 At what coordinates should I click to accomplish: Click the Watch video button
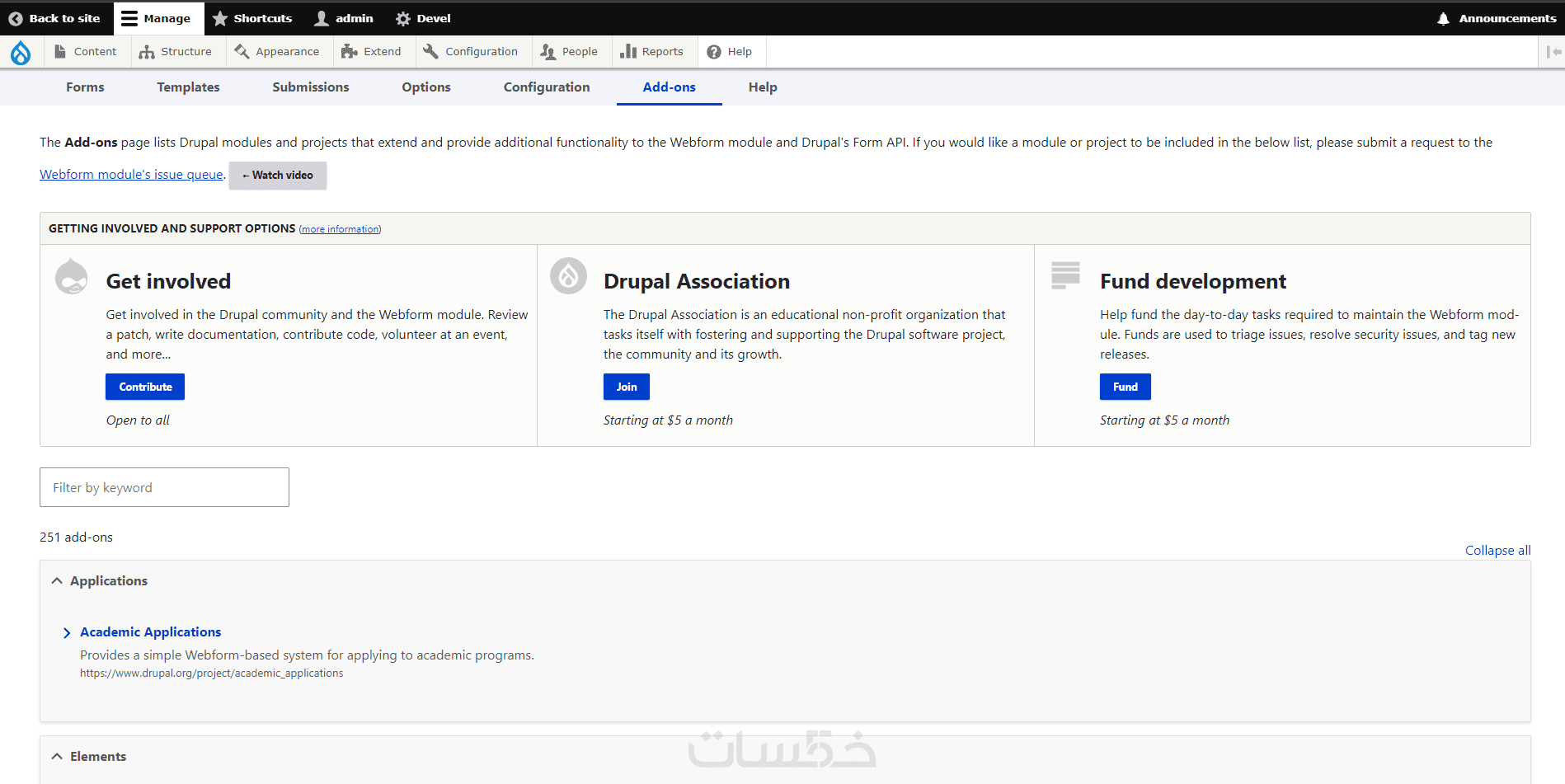point(278,176)
